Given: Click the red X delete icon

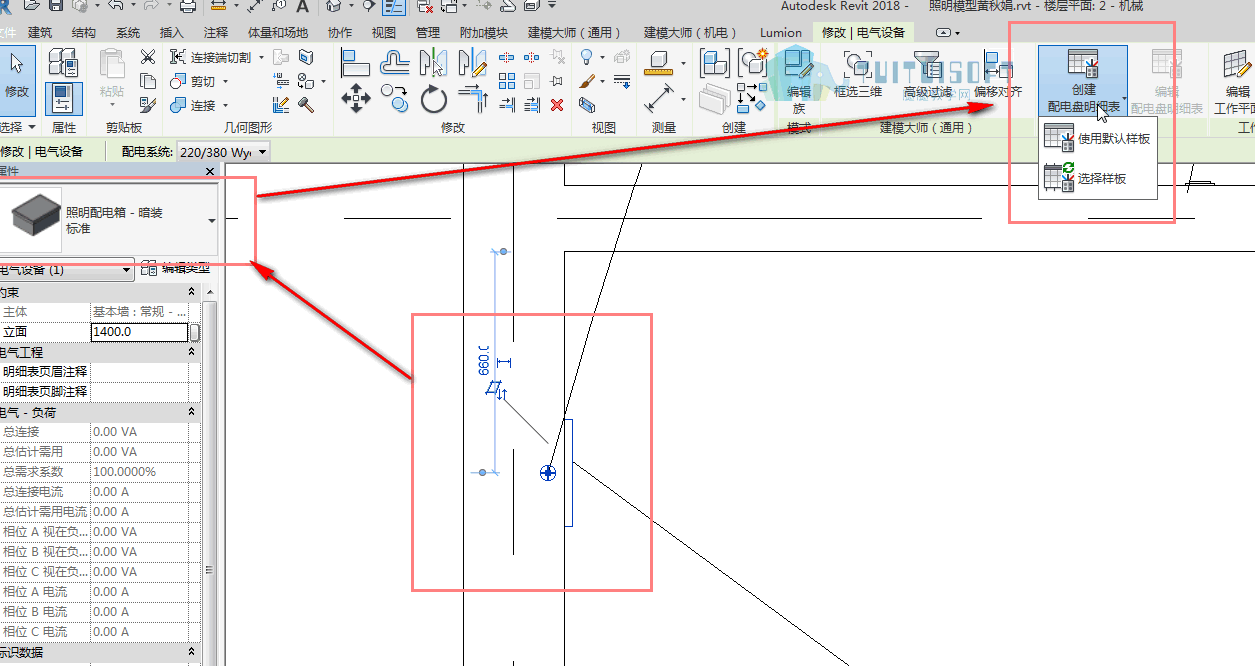Looking at the screenshot, I should click(x=557, y=104).
